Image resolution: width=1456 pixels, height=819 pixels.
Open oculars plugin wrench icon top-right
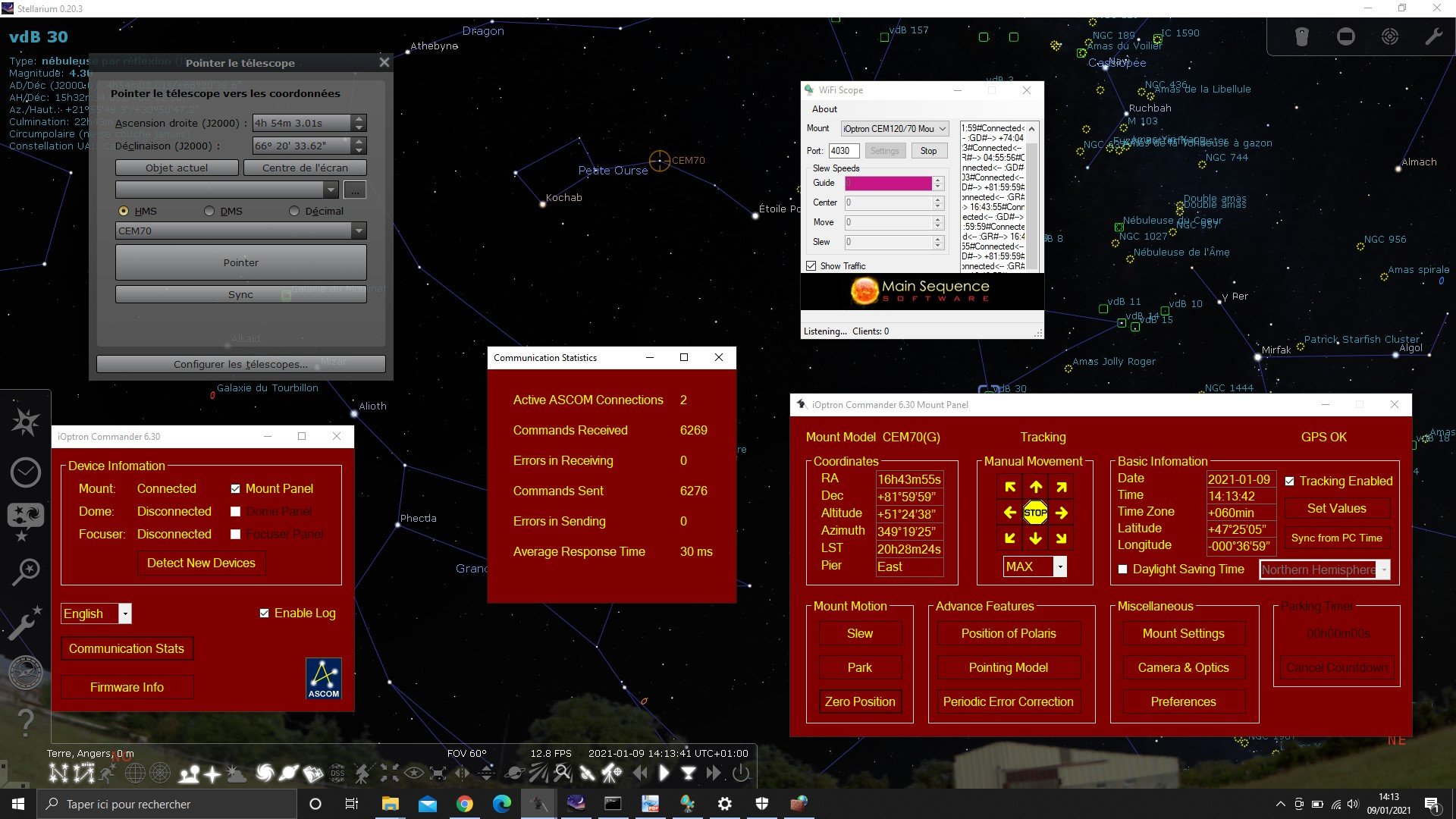click(1433, 36)
